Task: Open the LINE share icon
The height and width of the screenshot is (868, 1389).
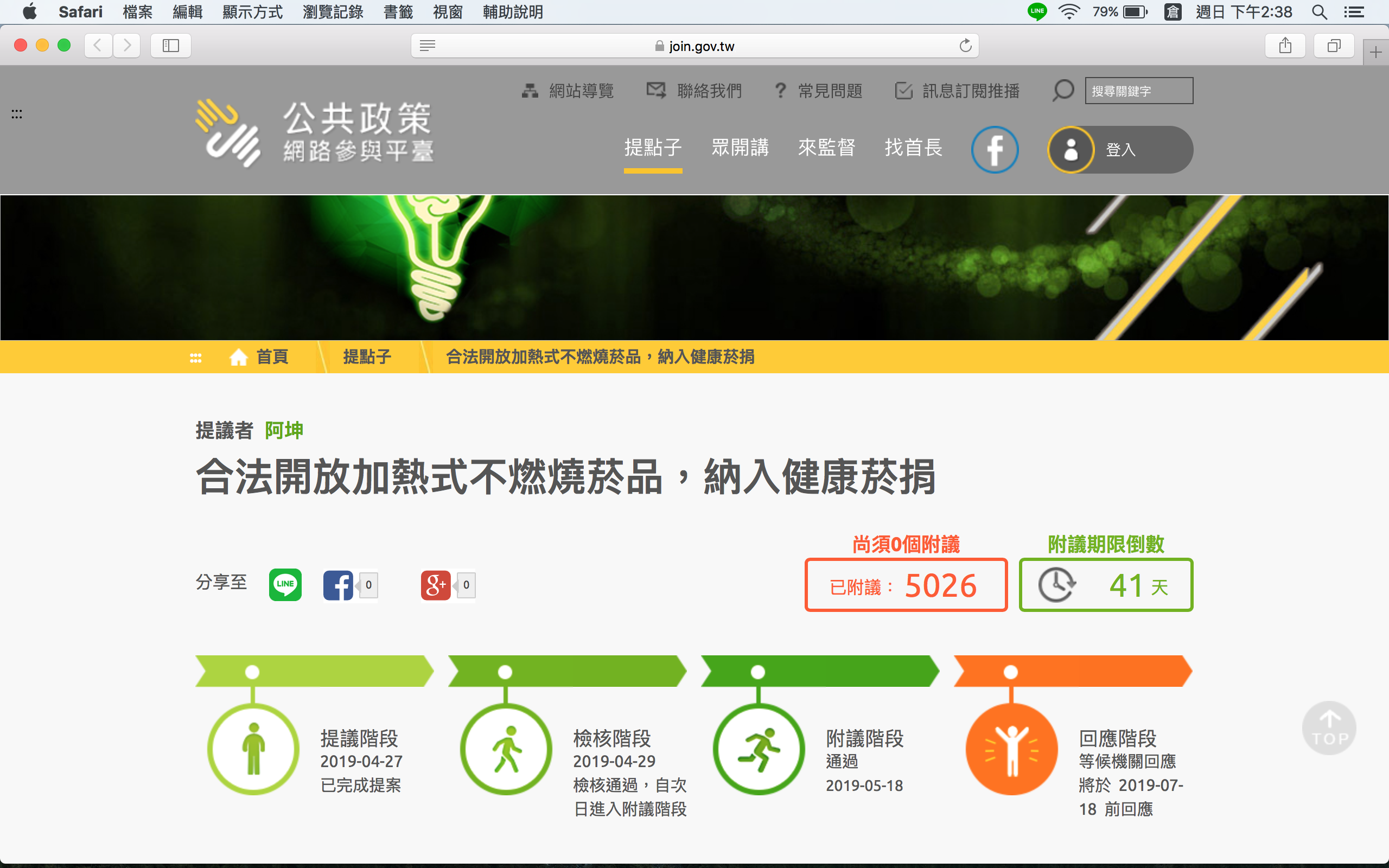Action: click(x=285, y=585)
